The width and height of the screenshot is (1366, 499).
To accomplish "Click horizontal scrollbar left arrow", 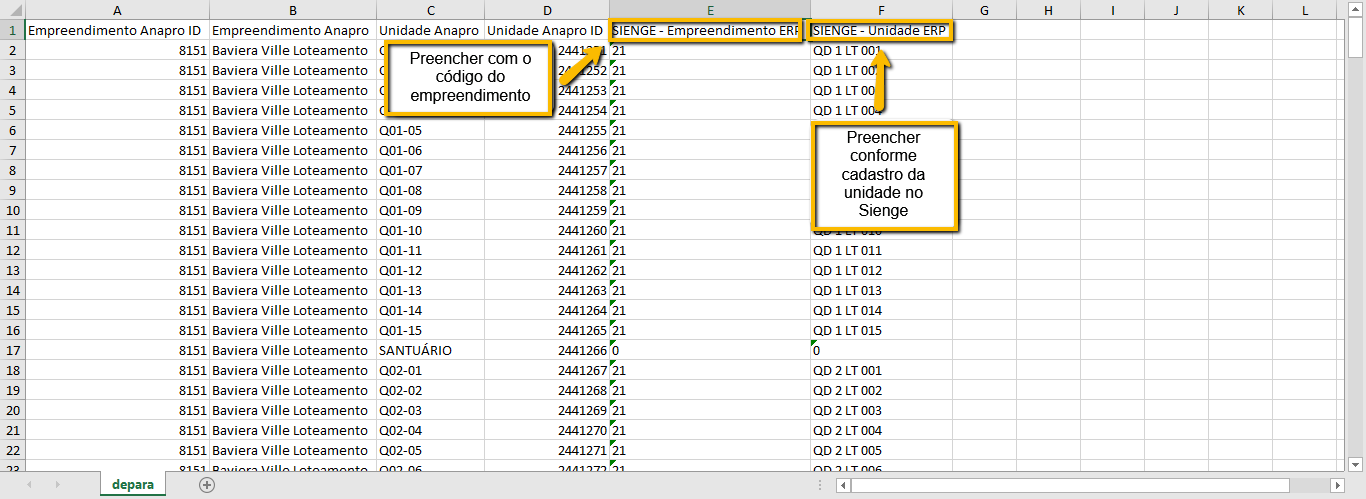I will coord(844,485).
